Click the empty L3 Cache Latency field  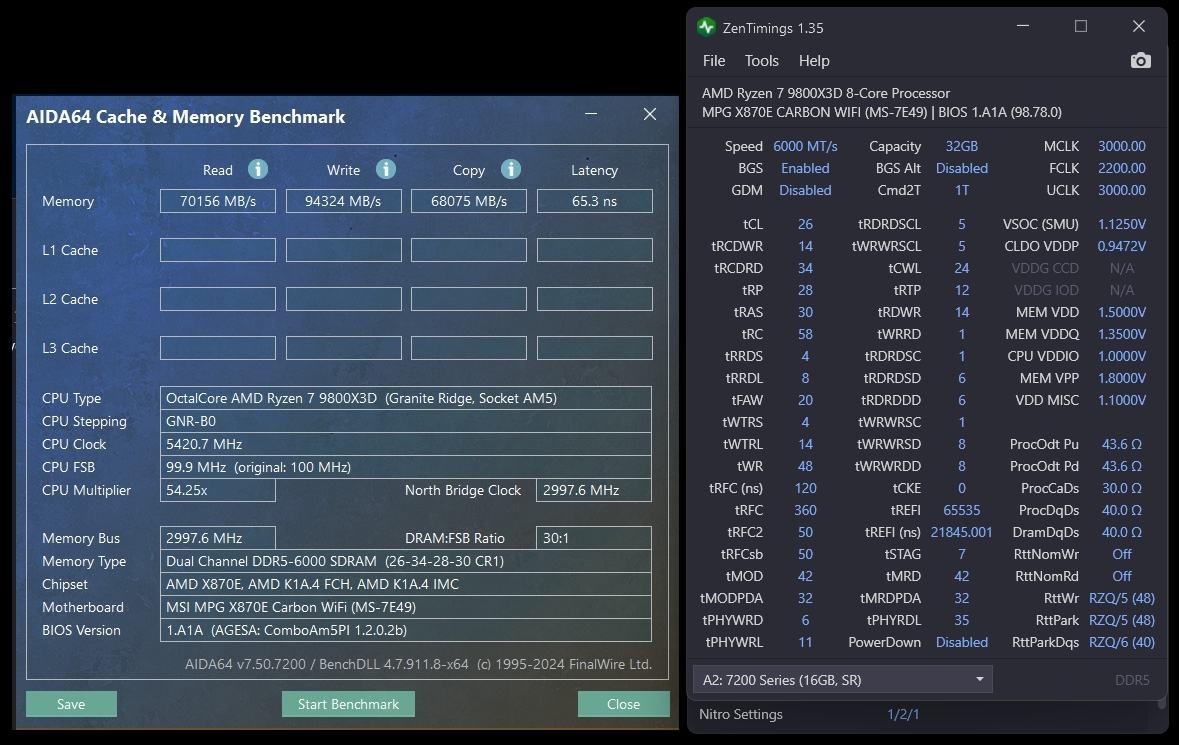click(x=594, y=347)
